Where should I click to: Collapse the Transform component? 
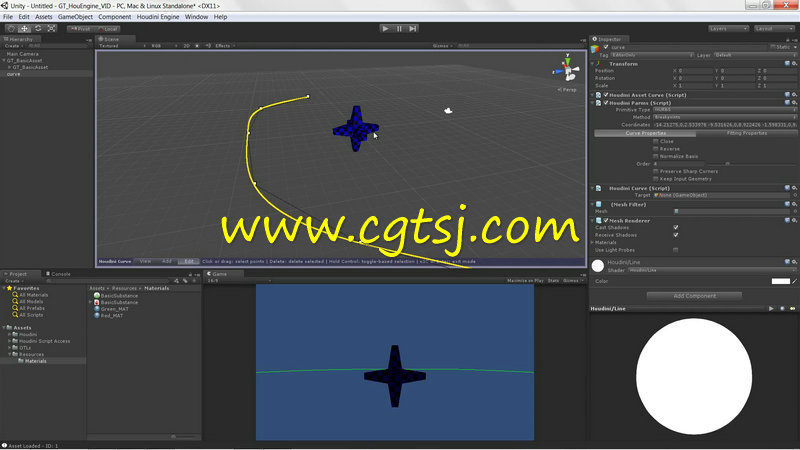[592, 64]
